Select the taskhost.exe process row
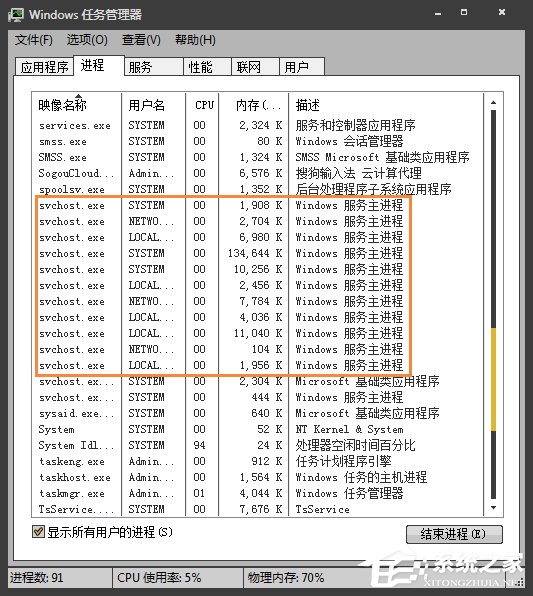533x596 pixels. click(x=258, y=477)
